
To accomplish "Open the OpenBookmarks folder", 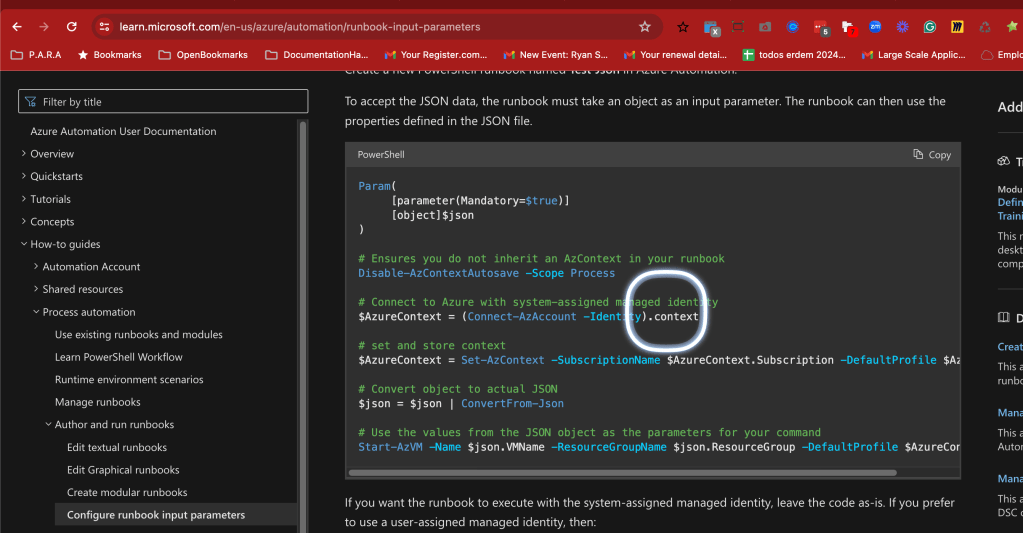I will coord(203,55).
